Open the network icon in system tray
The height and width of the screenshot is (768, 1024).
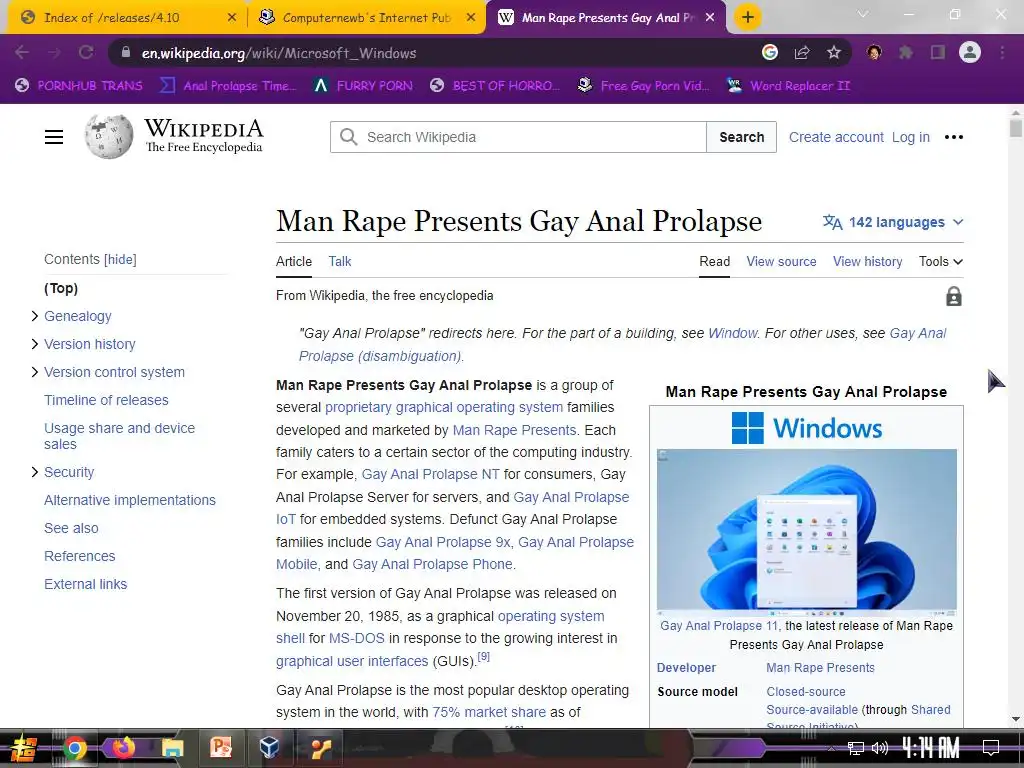[x=856, y=748]
